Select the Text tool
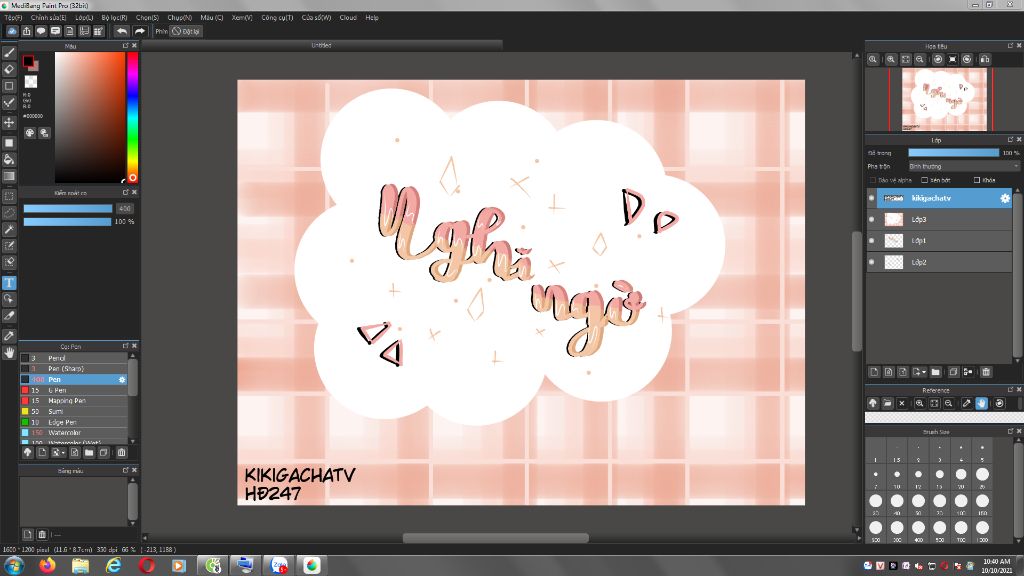Screen dimensions: 1024x576 click(x=9, y=283)
